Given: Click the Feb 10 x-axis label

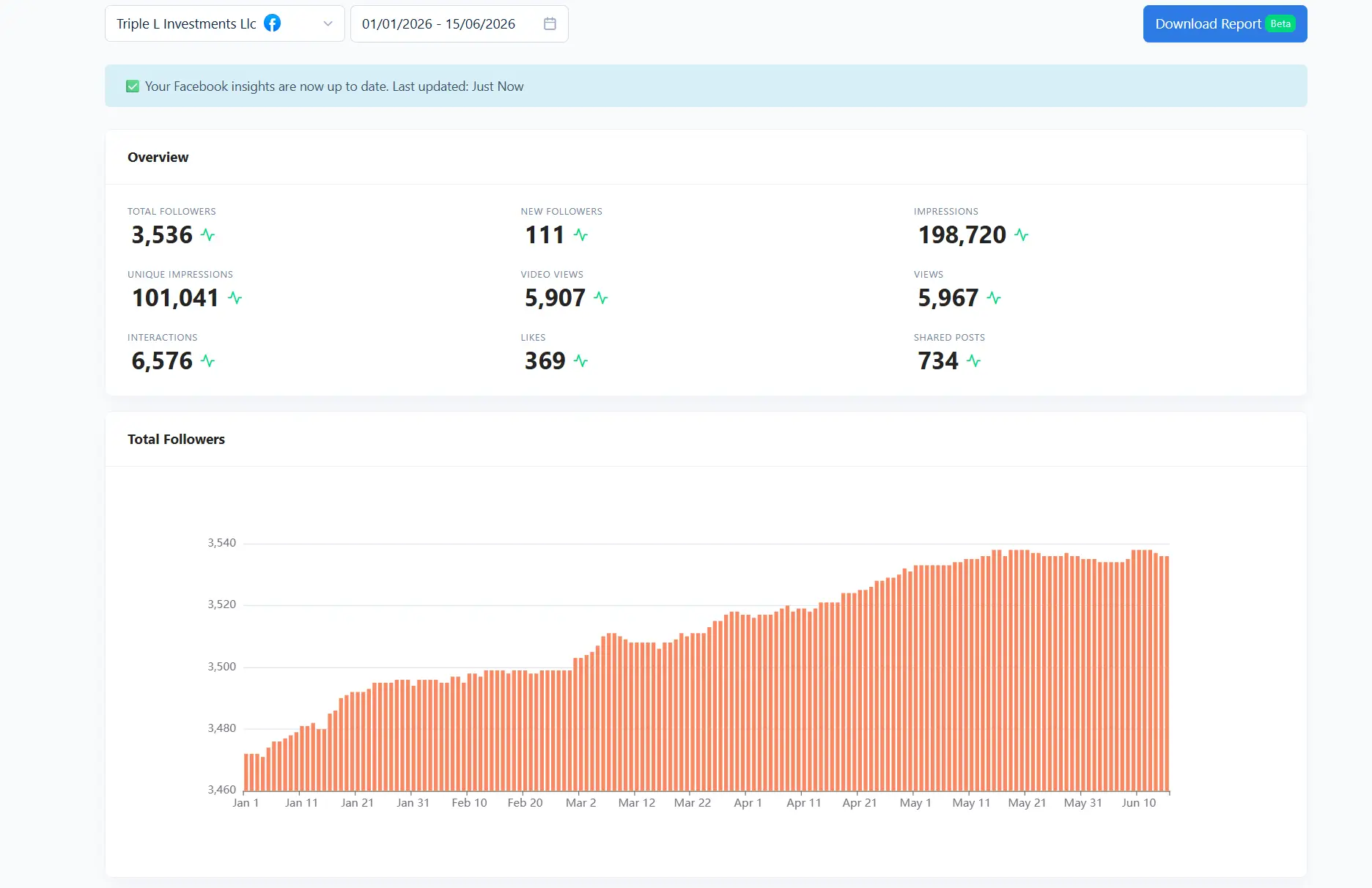Looking at the screenshot, I should (x=469, y=803).
